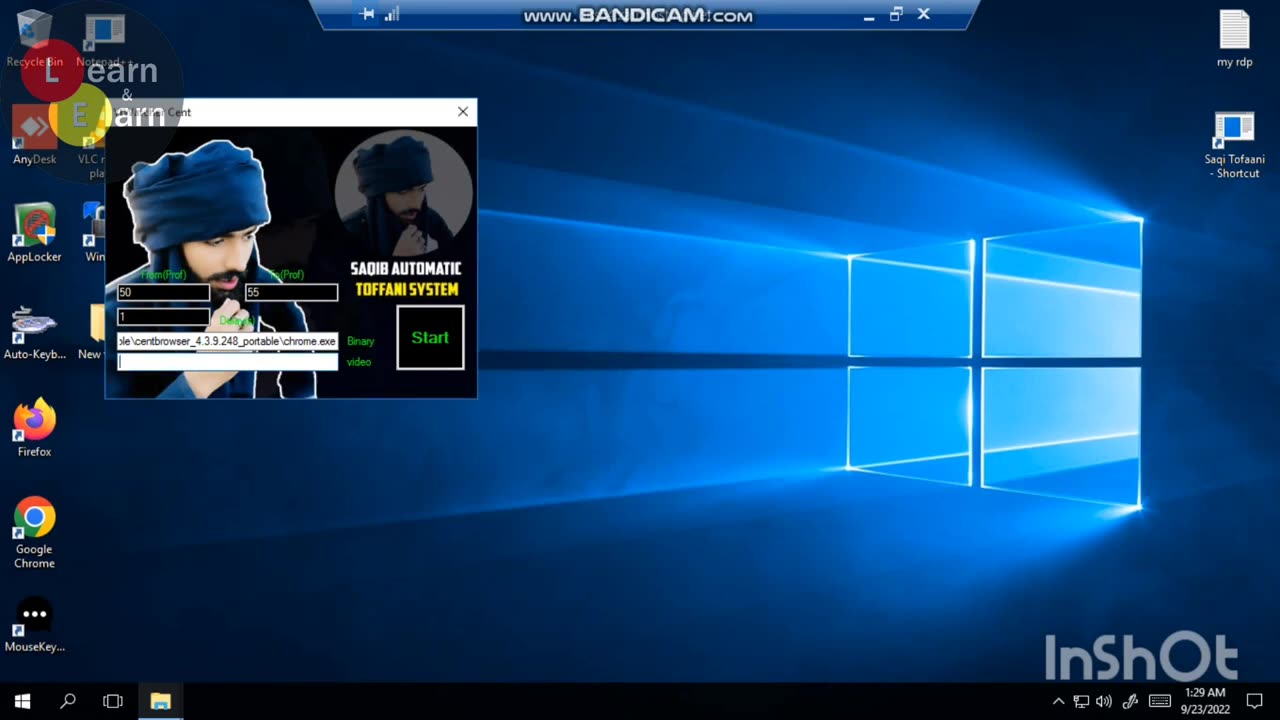
Task: Open the Action Center notifications icon
Action: (x=1255, y=701)
